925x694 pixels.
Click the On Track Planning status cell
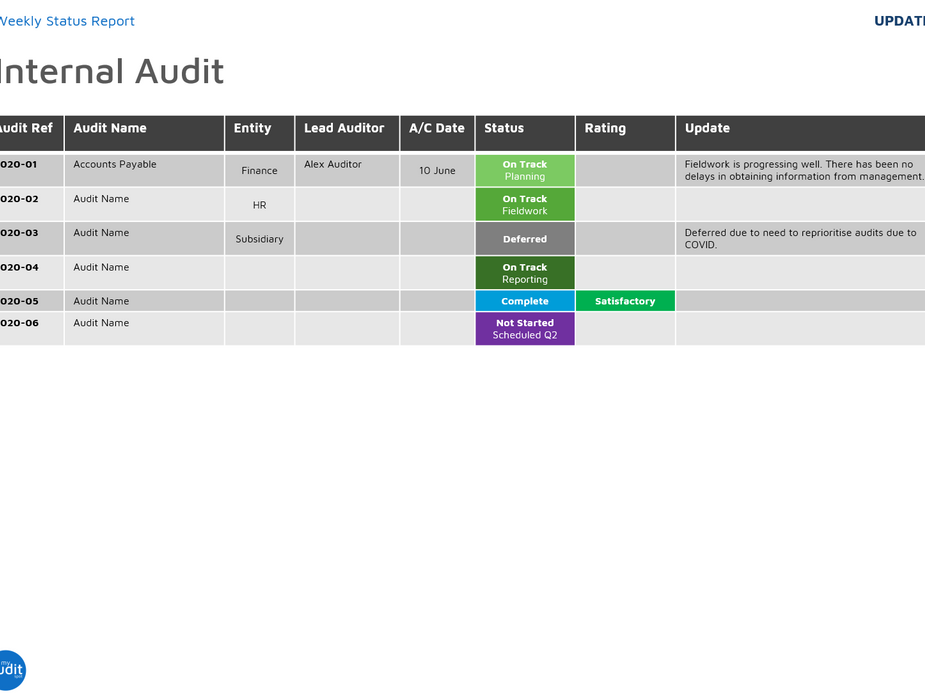click(x=525, y=171)
